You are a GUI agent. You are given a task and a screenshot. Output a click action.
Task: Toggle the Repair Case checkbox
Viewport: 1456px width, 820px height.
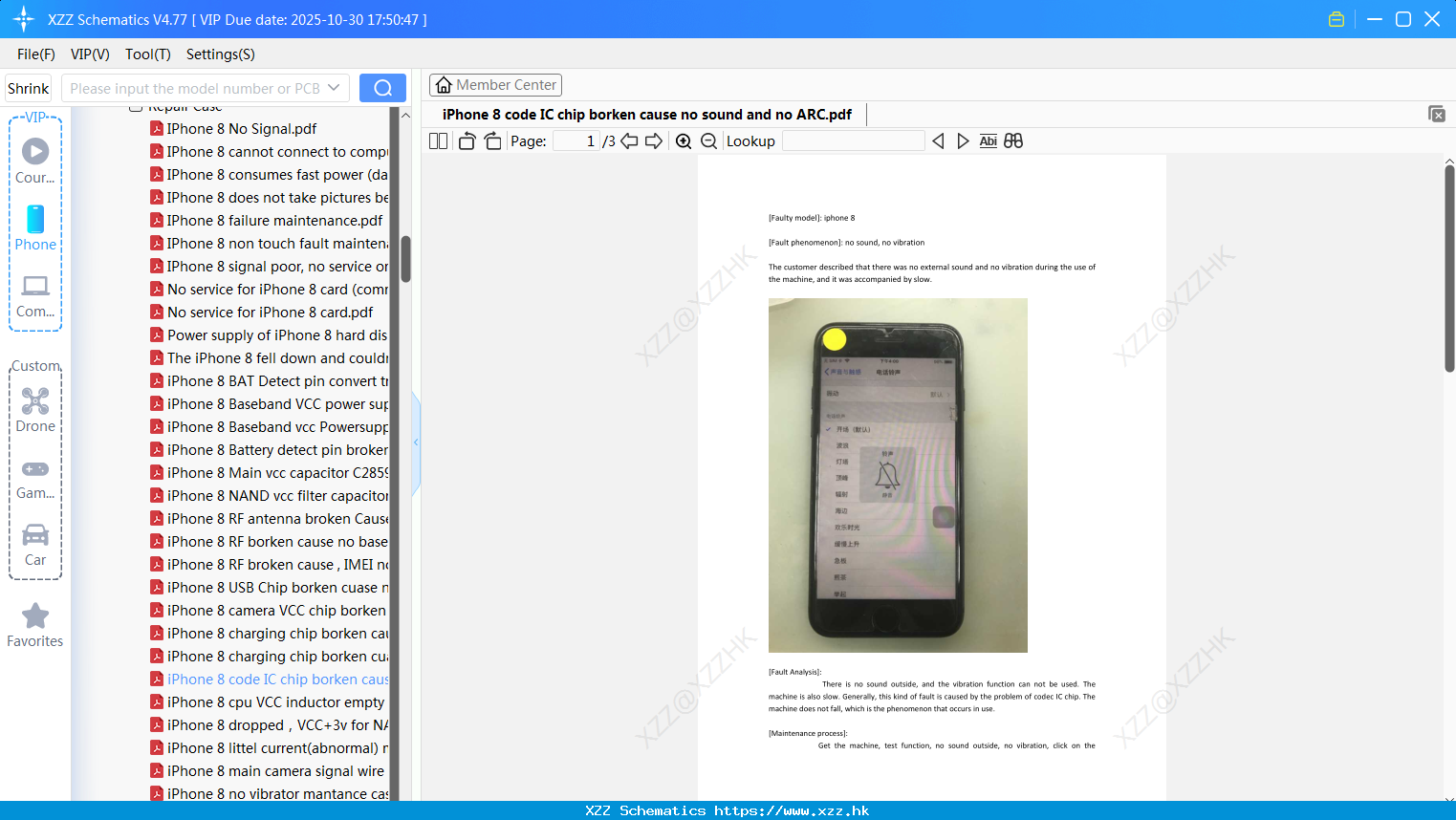click(136, 107)
